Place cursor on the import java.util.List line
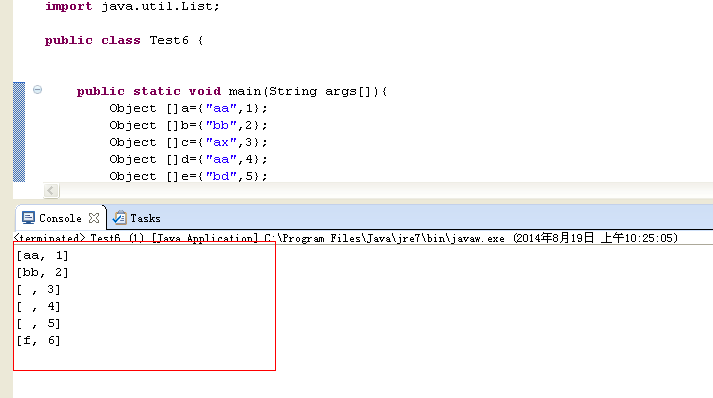 click(x=132, y=6)
